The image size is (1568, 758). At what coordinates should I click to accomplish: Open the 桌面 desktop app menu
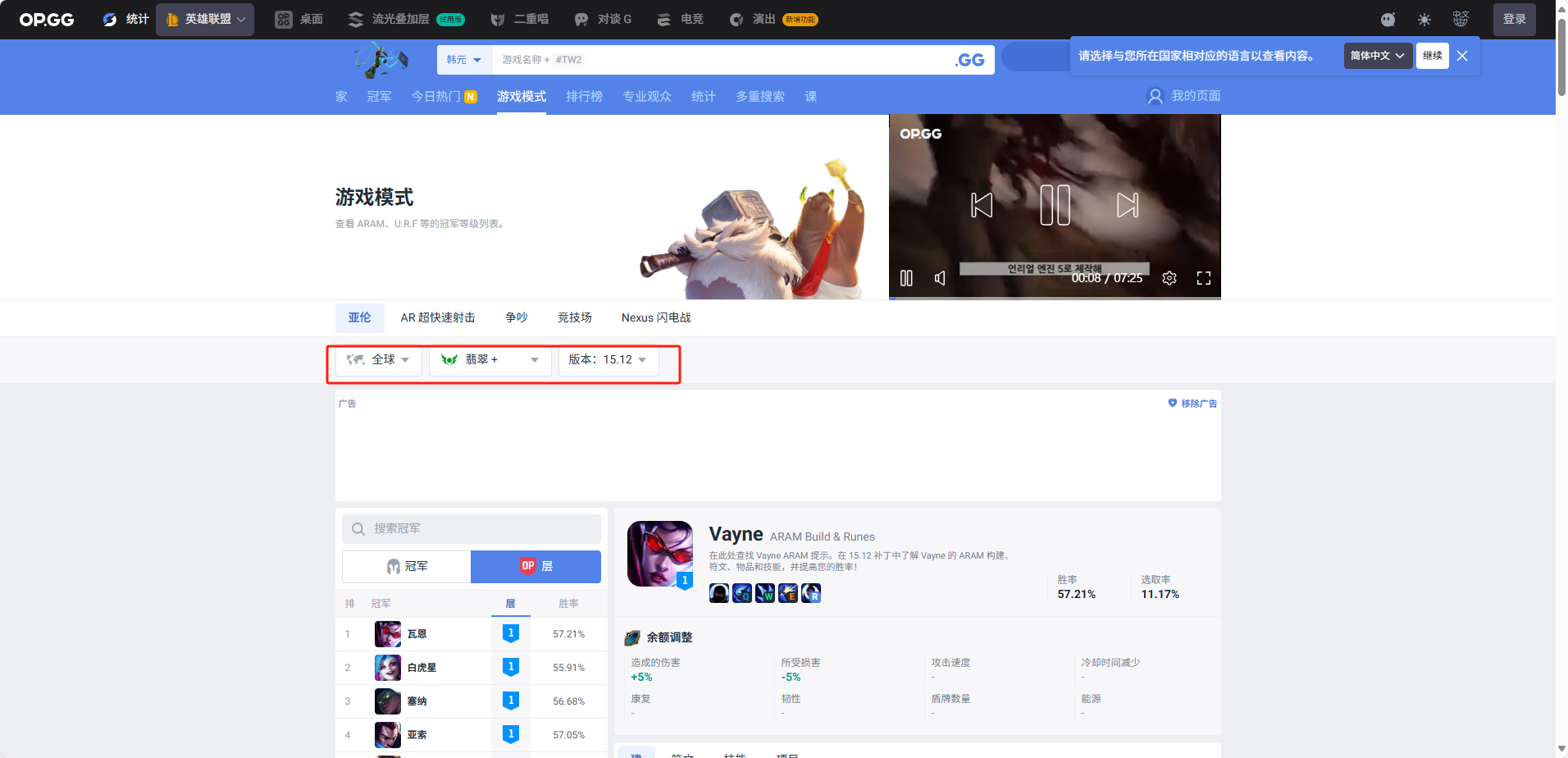[x=299, y=19]
